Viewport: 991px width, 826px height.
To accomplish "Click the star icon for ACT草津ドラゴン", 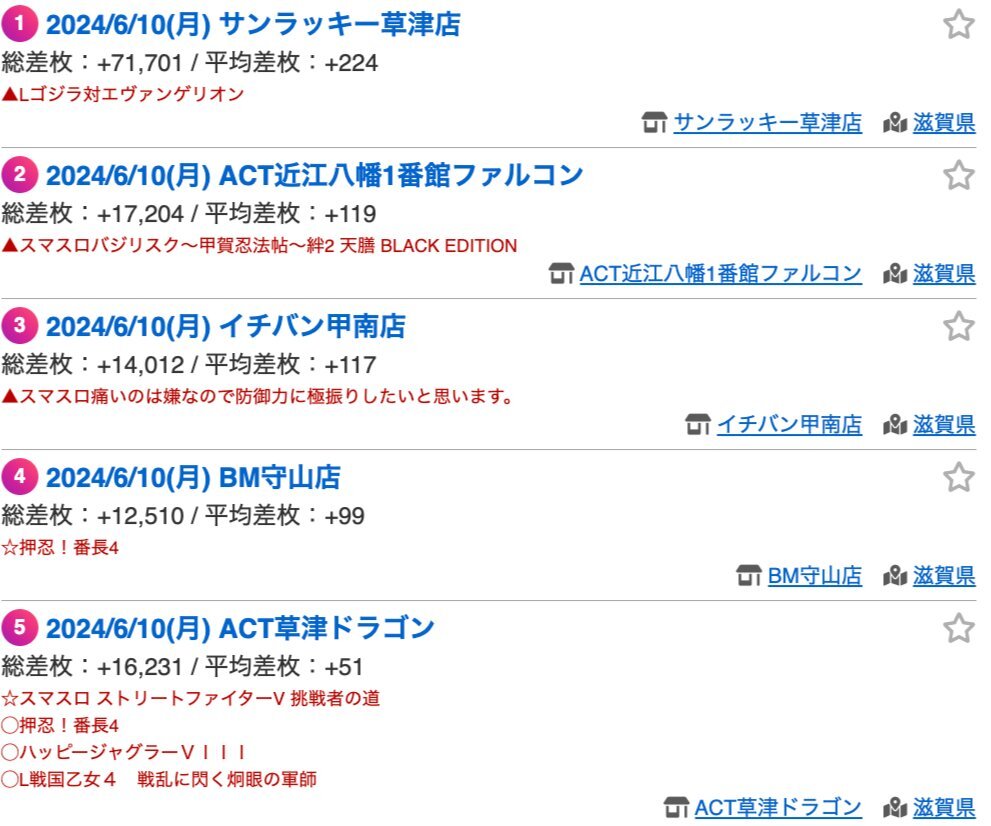I will [958, 628].
